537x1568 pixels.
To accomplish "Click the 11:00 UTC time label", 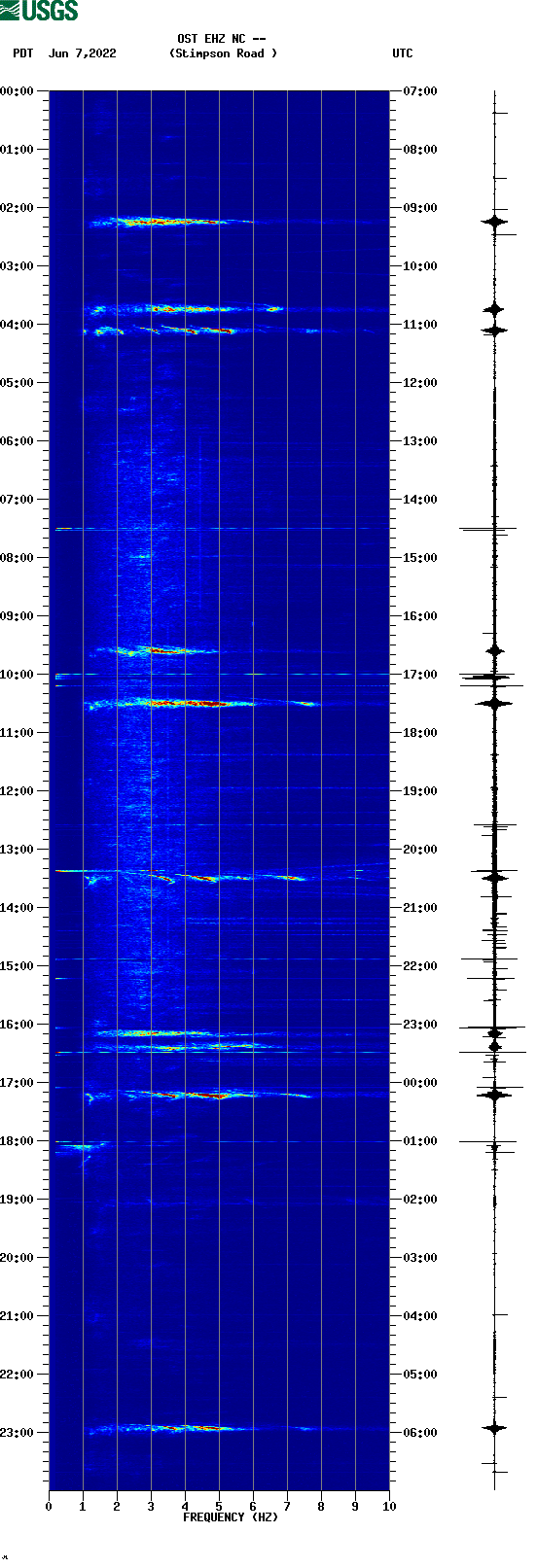I will click(x=420, y=325).
